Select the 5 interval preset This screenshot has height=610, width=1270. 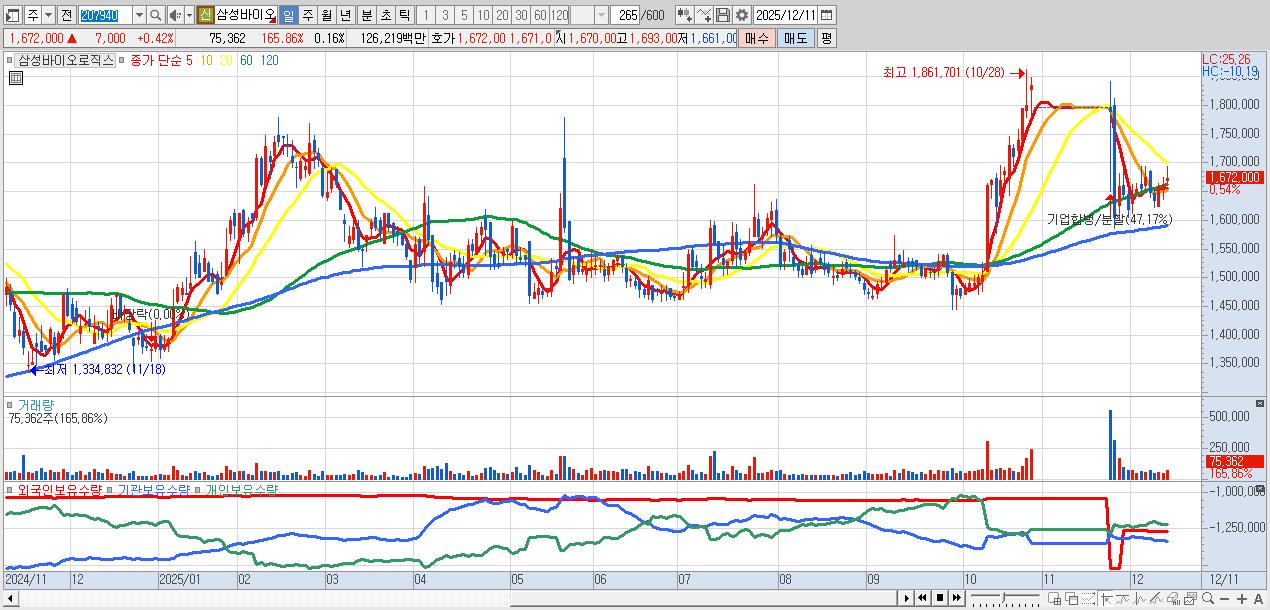[464, 15]
